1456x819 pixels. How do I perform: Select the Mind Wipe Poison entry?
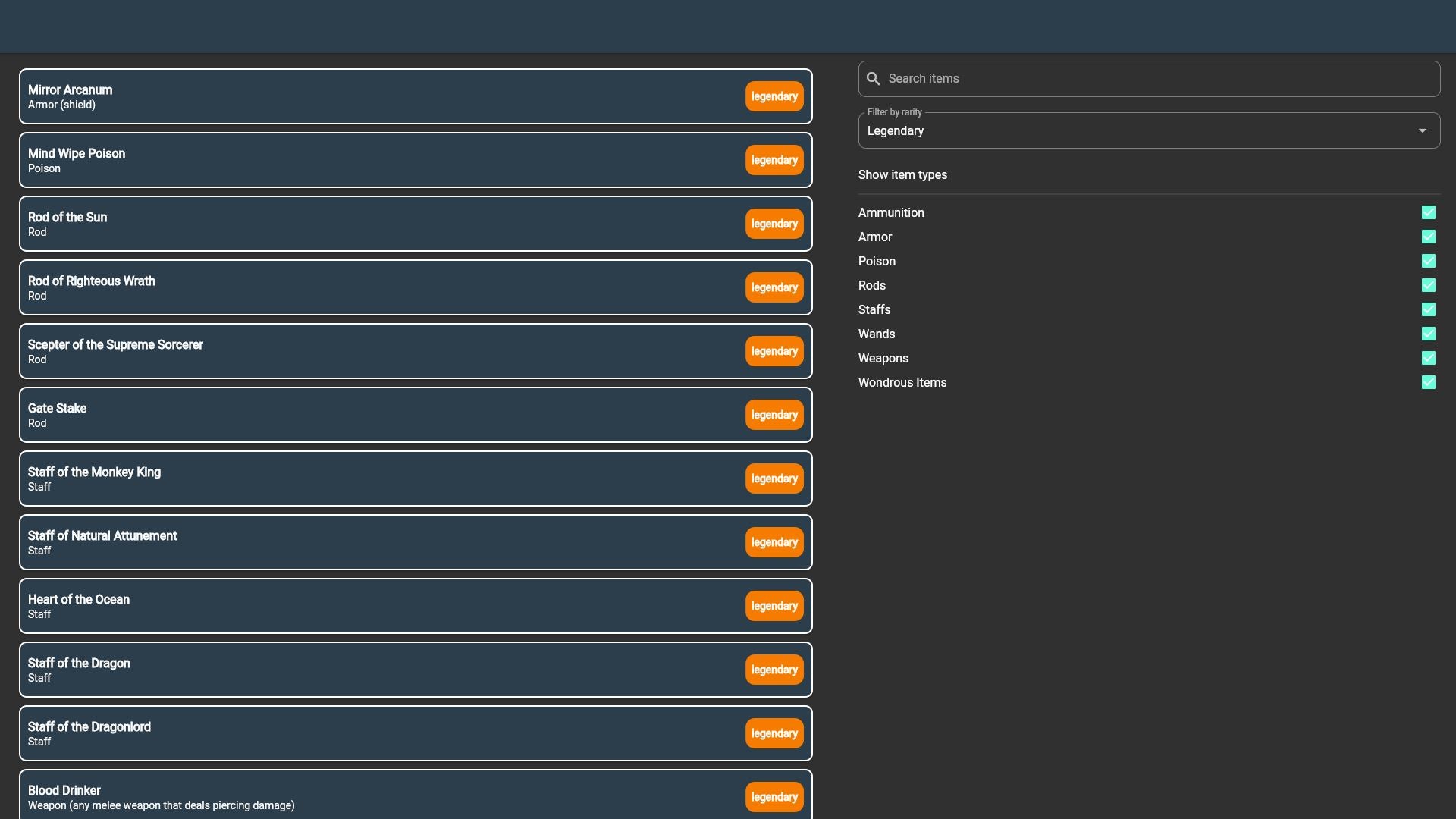[379, 160]
